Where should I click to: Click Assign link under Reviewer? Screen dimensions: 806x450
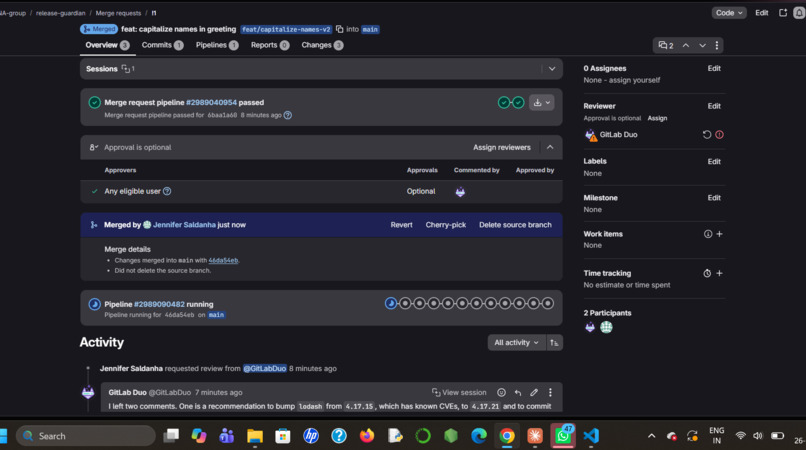(x=657, y=118)
